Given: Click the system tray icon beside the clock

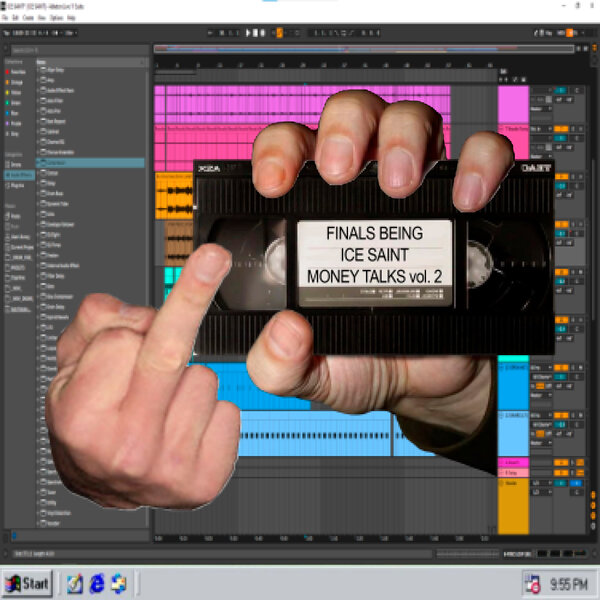Looking at the screenshot, I should pos(533,583).
